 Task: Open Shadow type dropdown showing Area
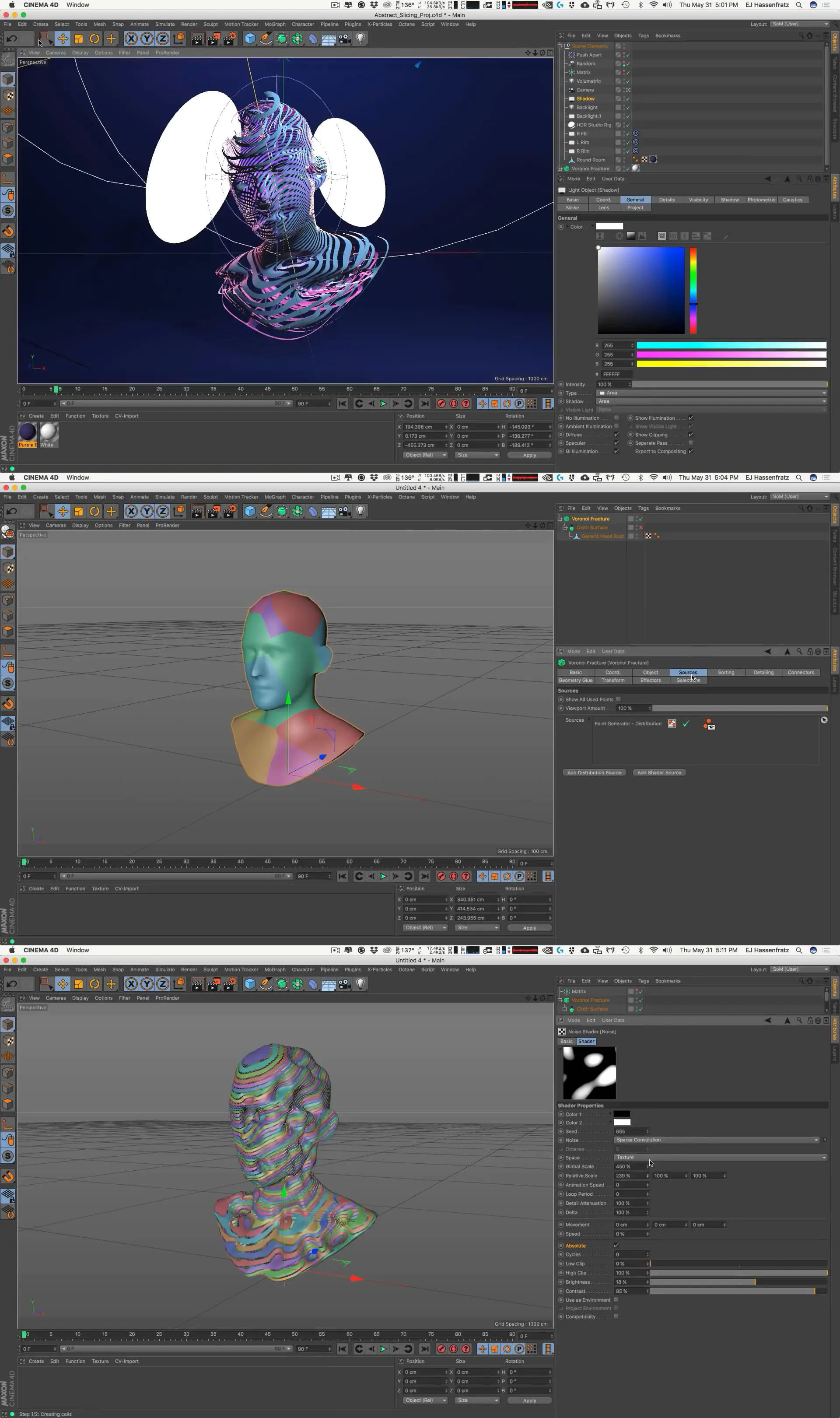[711, 401]
